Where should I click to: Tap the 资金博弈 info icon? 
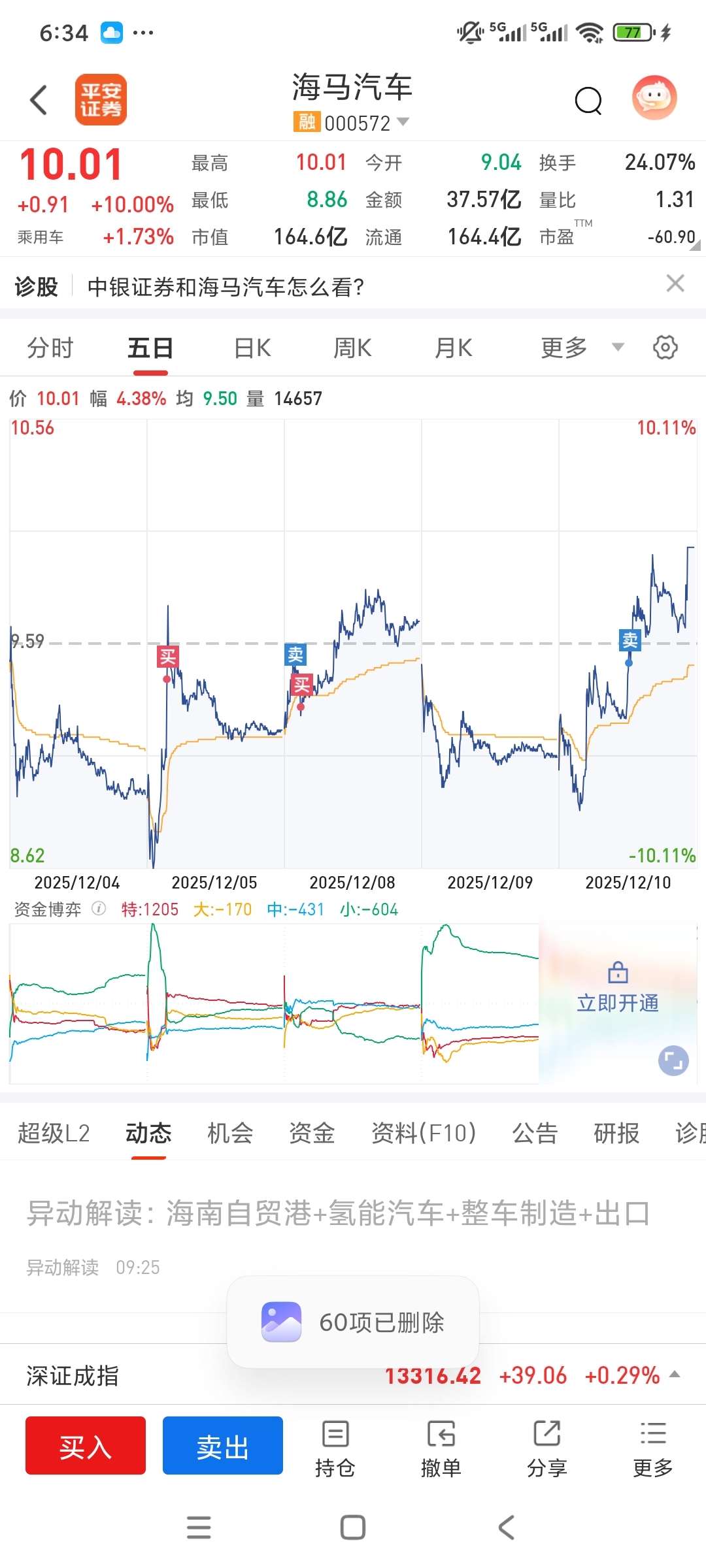[99, 909]
